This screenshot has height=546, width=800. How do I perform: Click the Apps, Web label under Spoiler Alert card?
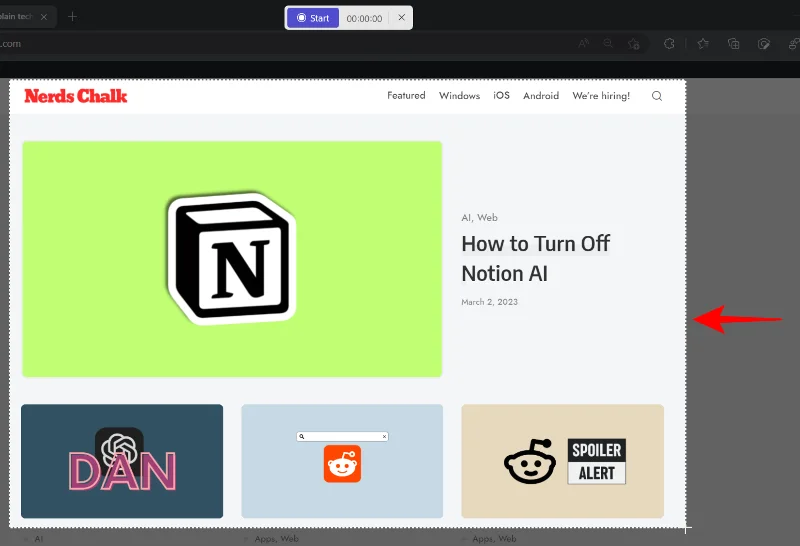coord(494,538)
